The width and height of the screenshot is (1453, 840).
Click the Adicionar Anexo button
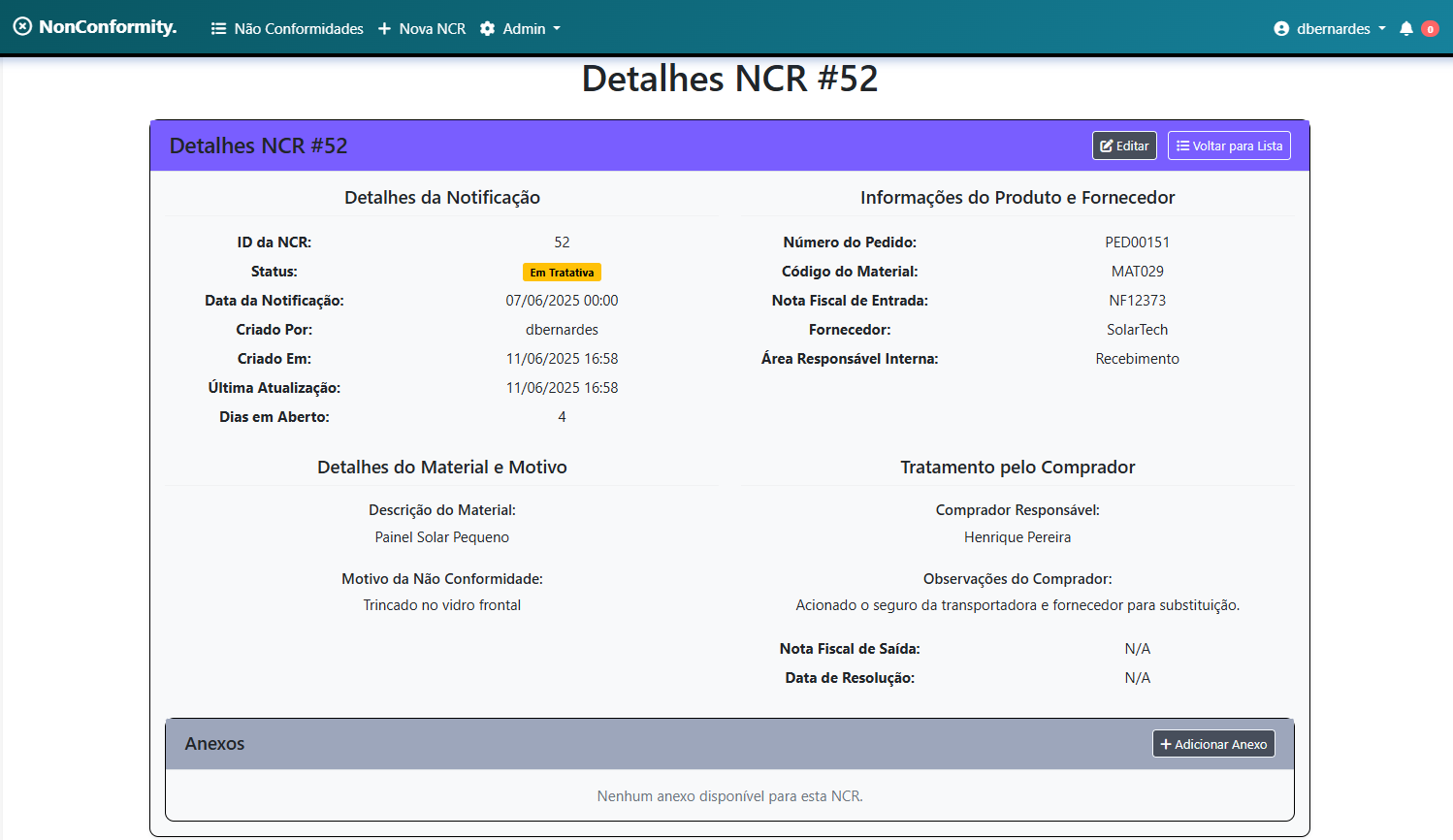[x=1213, y=745]
